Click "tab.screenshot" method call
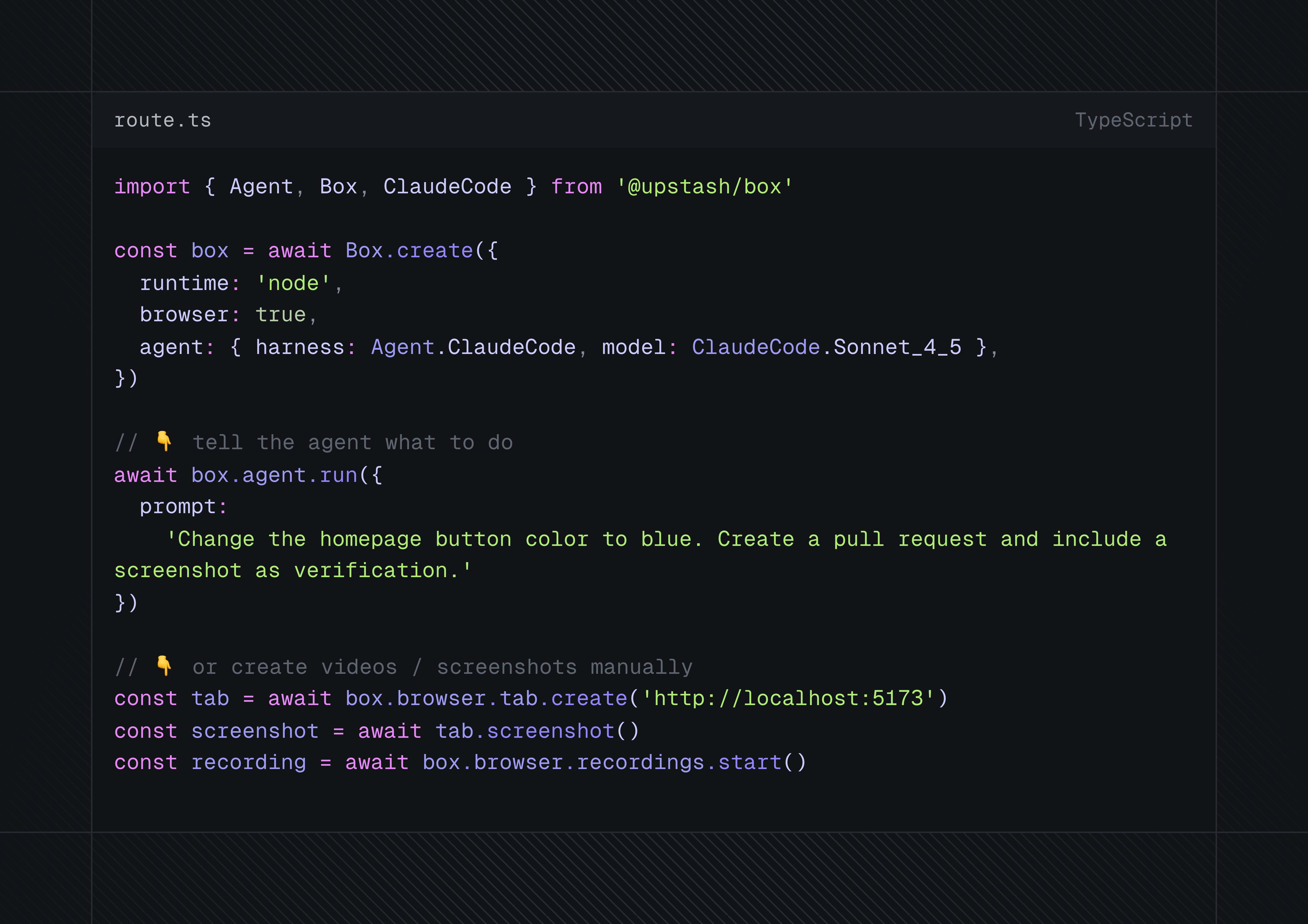 click(525, 731)
